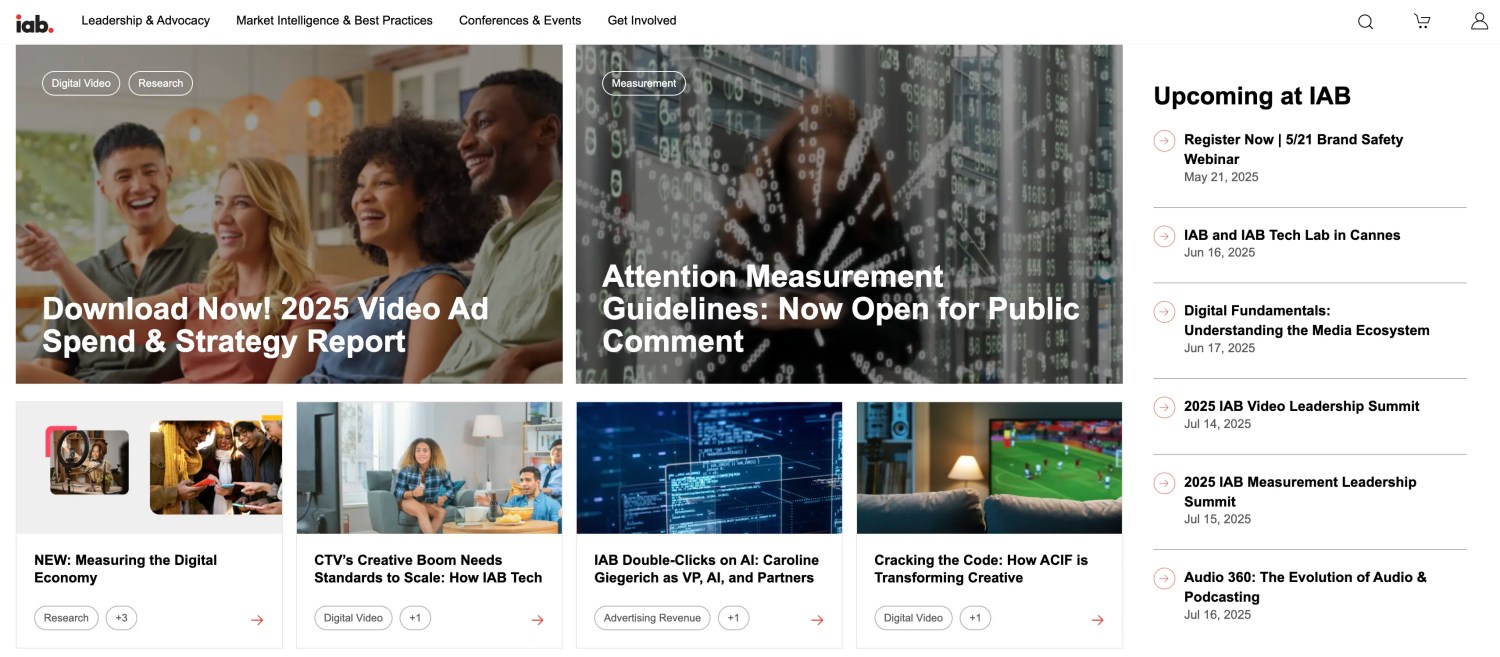
Task: Click arrow icon beside Brand Safety Webinar
Action: pos(1164,141)
